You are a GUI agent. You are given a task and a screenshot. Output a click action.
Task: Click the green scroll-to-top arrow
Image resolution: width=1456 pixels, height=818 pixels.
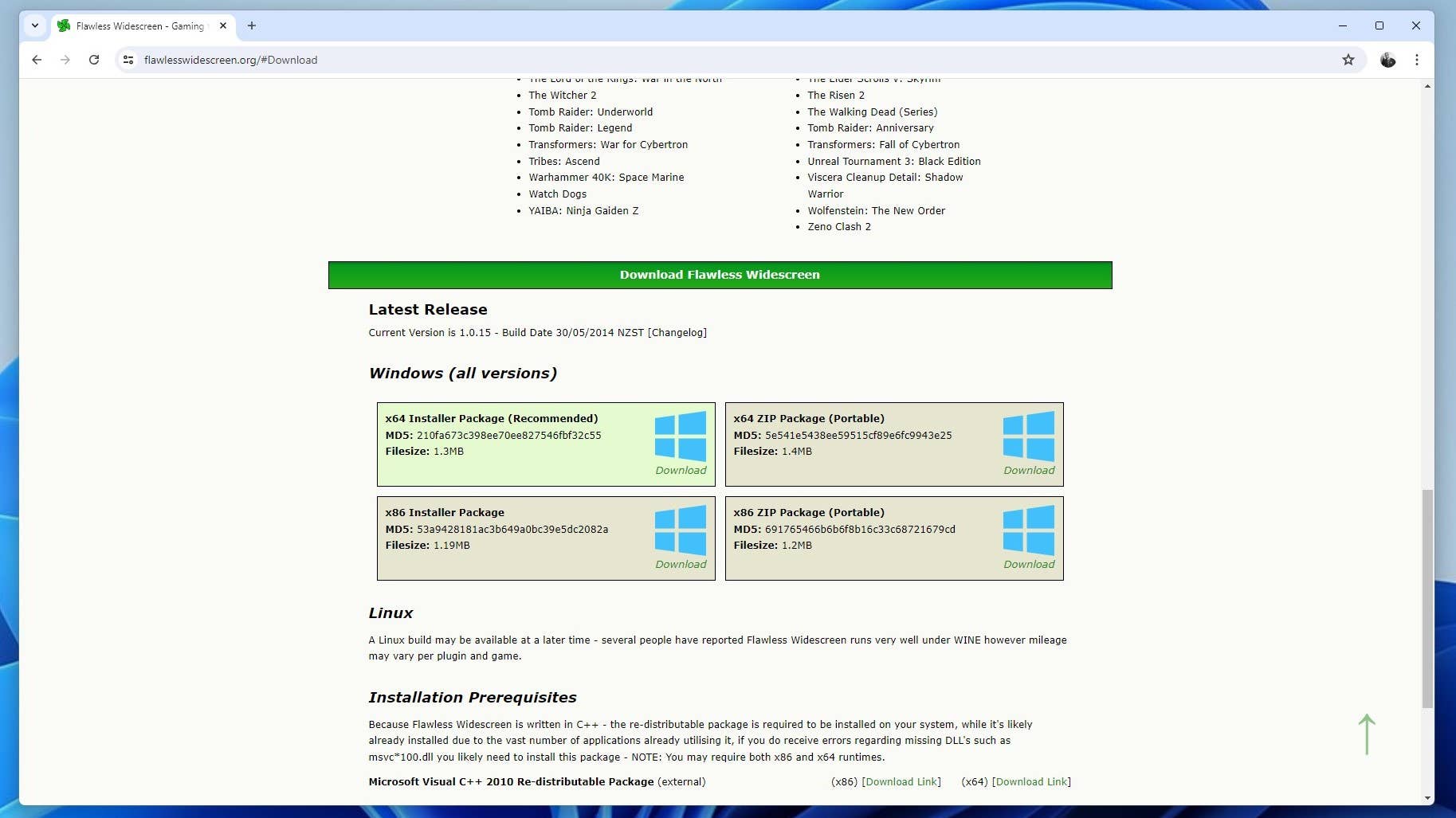(x=1366, y=734)
